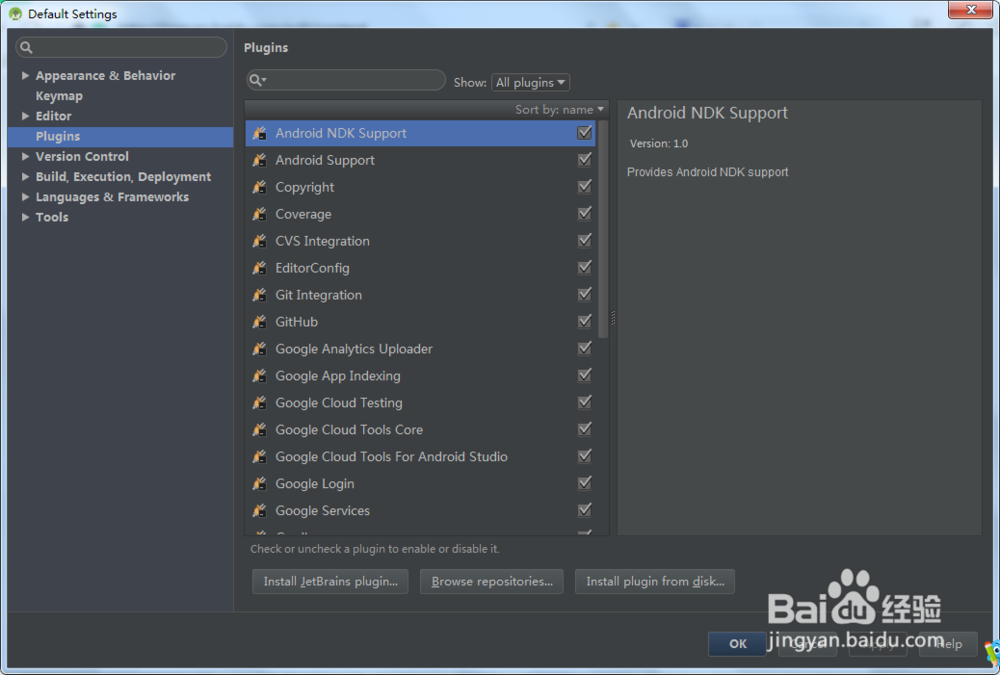Click the Google Login plugin icon
This screenshot has width=1000, height=675.
260,484
